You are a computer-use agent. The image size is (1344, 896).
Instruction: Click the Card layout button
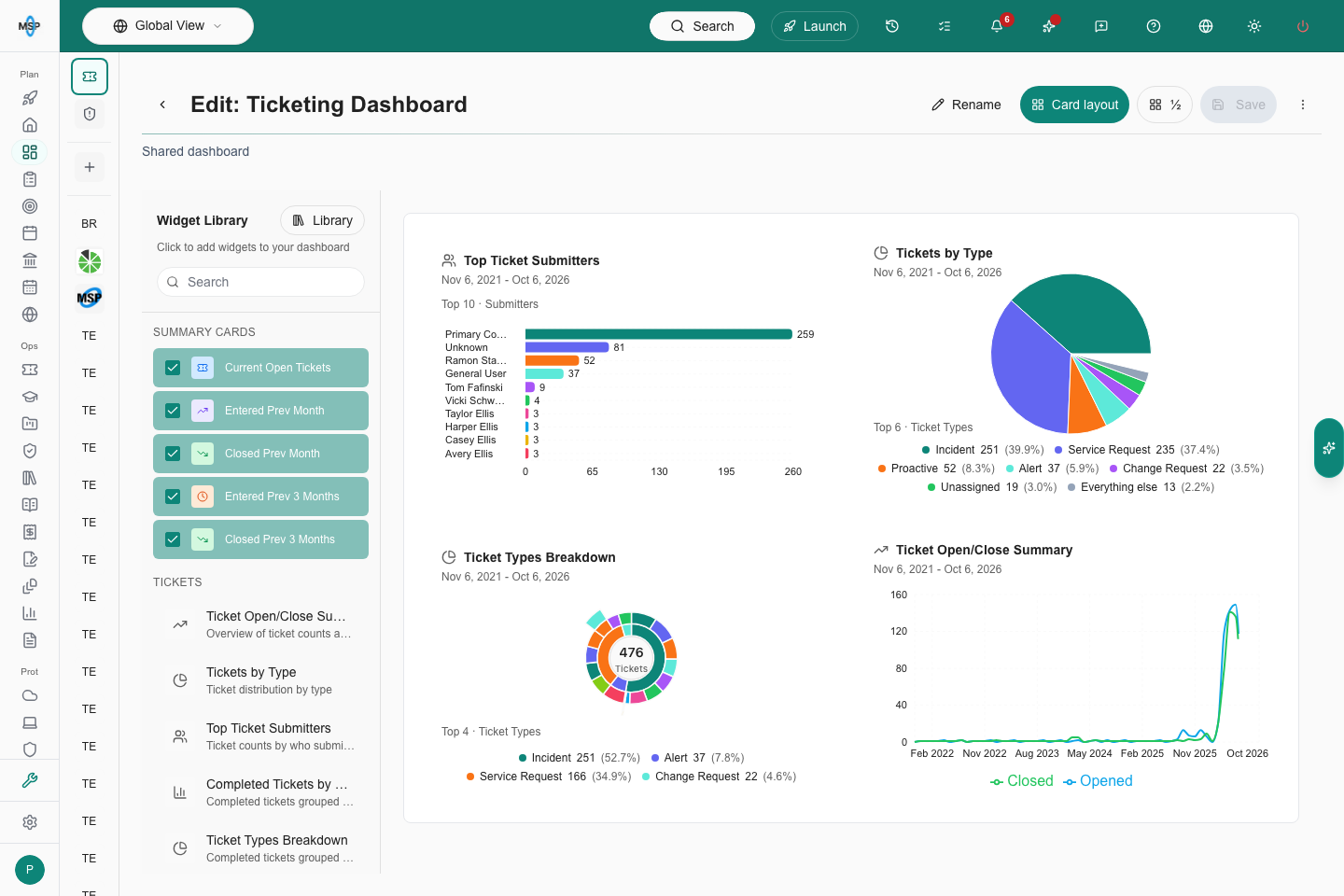point(1074,105)
